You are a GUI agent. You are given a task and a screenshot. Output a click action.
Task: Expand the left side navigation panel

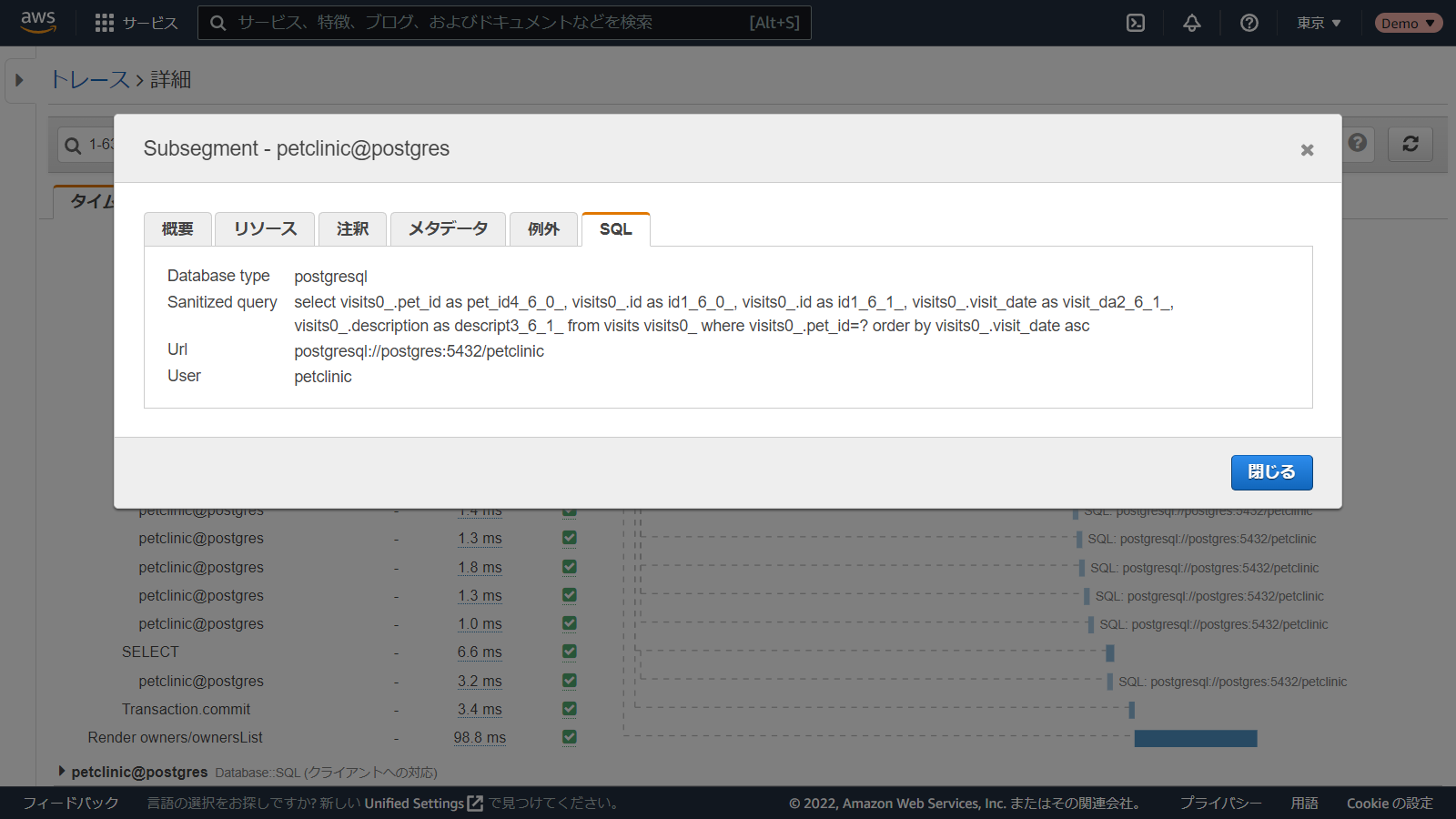coord(19,80)
